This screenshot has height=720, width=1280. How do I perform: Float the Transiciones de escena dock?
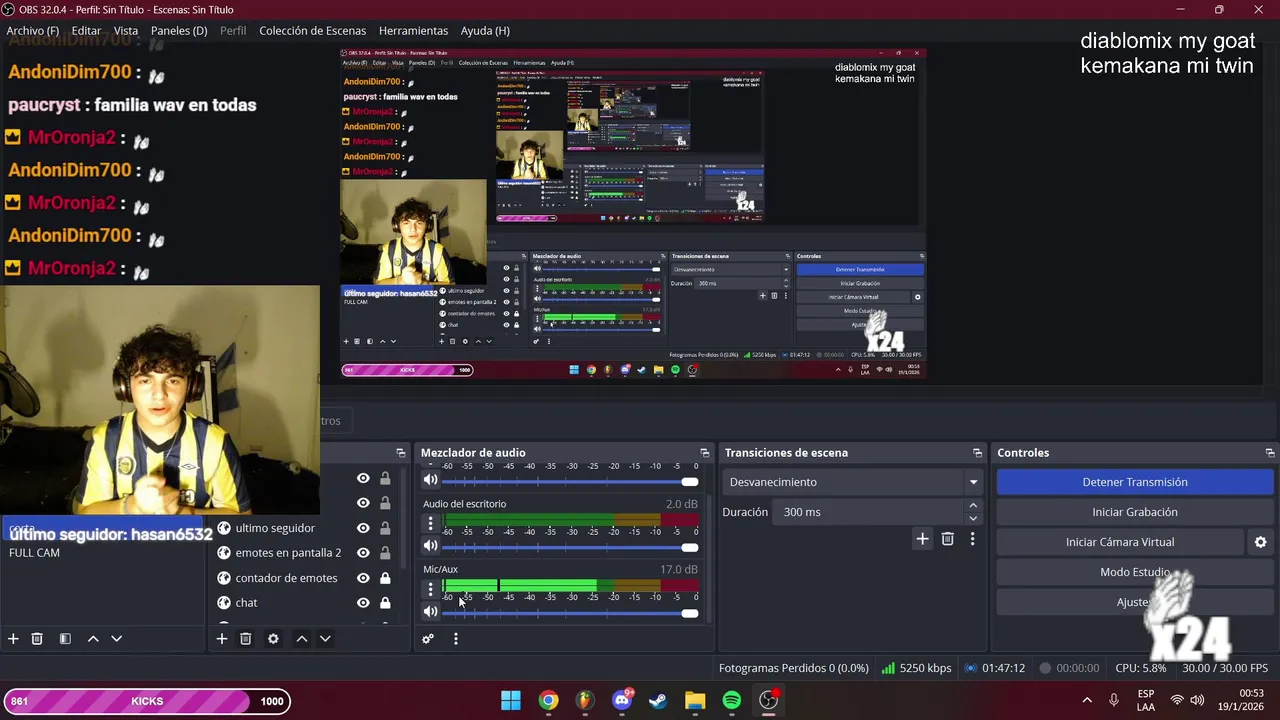[x=977, y=453]
